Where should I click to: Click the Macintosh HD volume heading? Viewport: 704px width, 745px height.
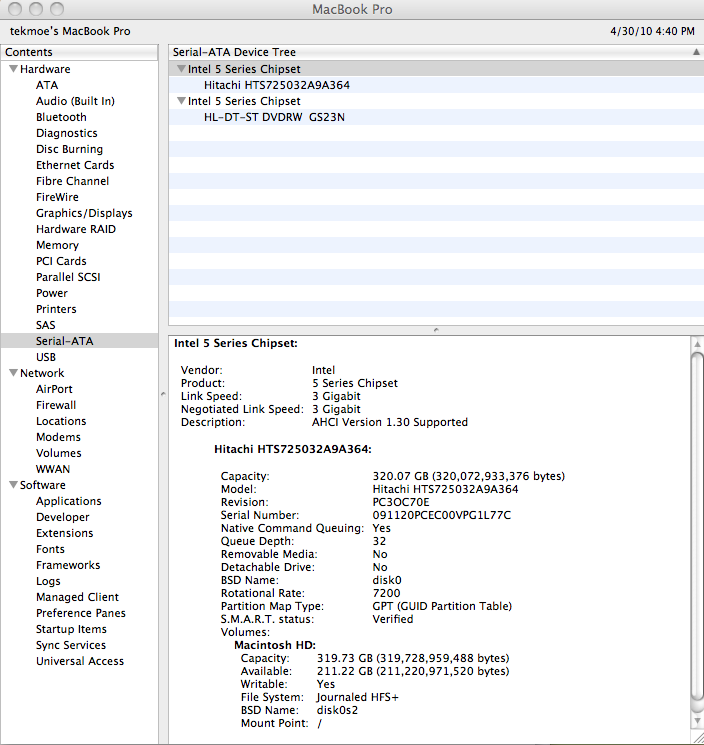click(x=275, y=645)
